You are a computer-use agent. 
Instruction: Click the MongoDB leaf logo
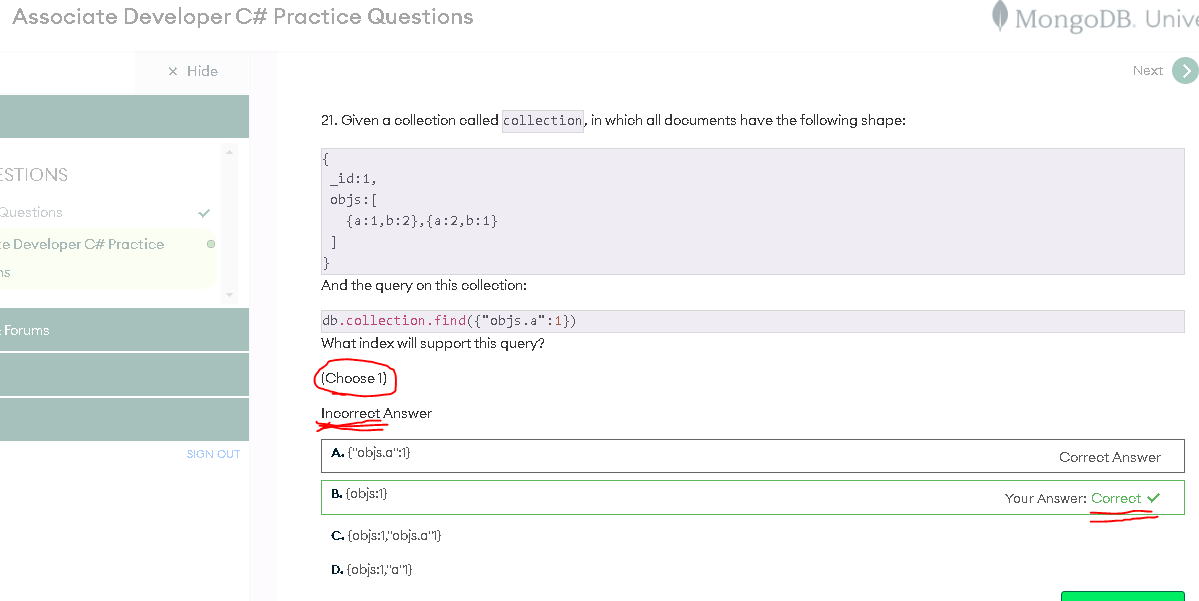click(999, 16)
